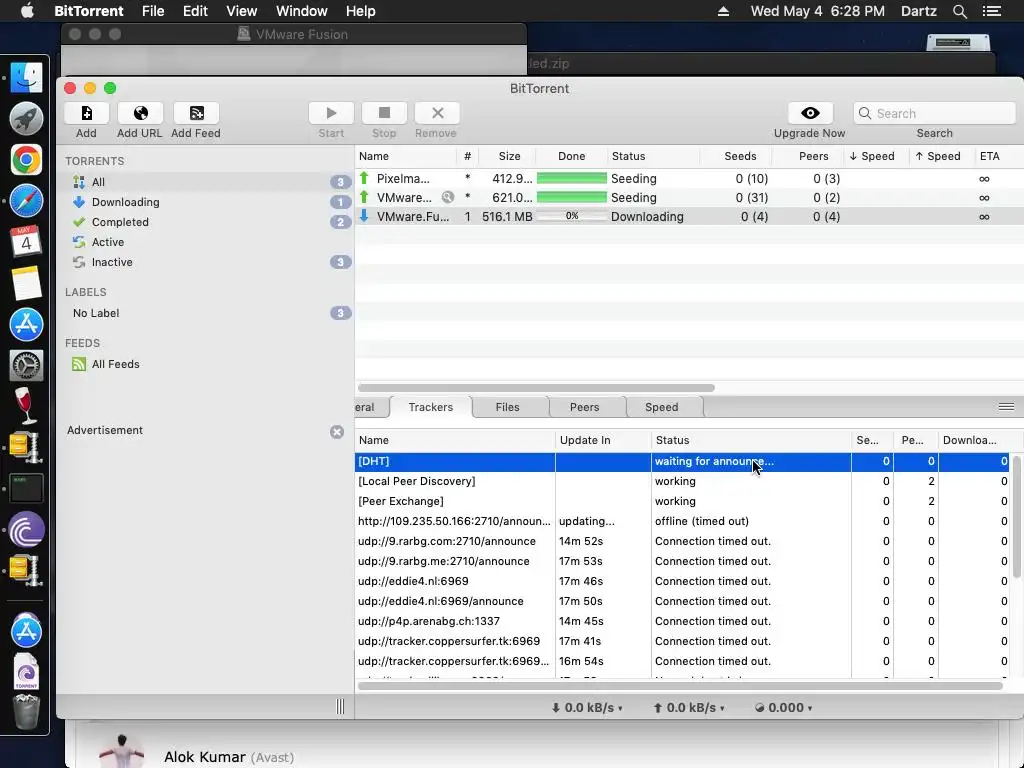This screenshot has height=768, width=1024.
Task: Open upload speed limit dropdown in status bar
Action: pyautogui.click(x=689, y=707)
